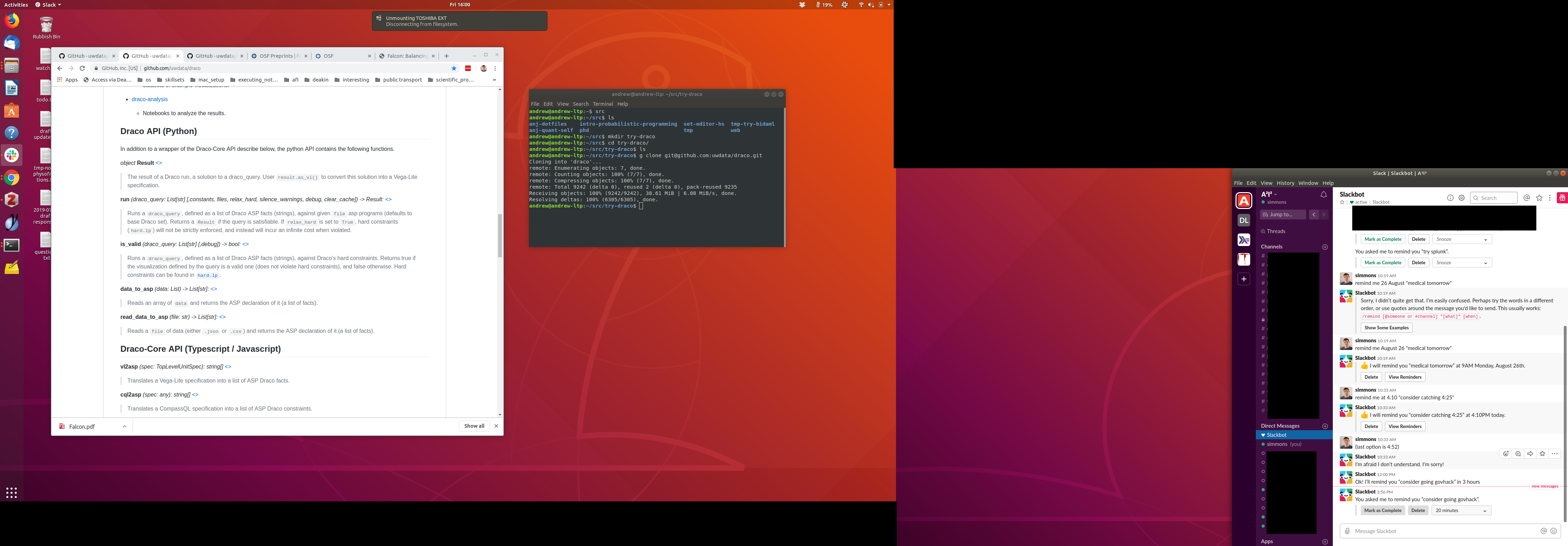Star the hovered Slackbot message
This screenshot has height=546, width=1568.
click(x=1542, y=454)
